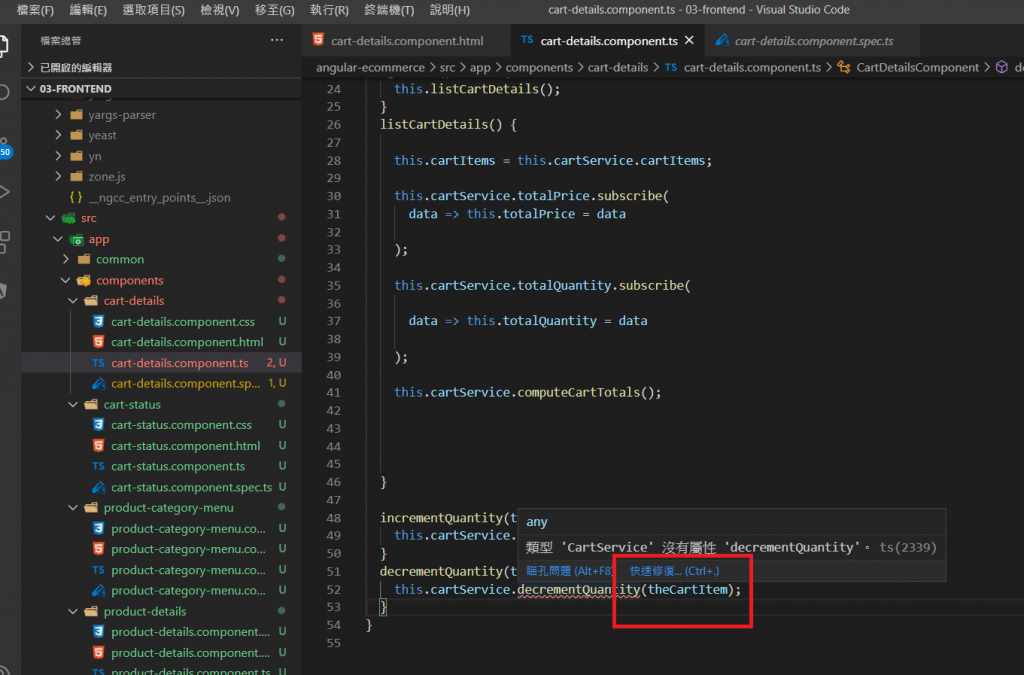This screenshot has height=675, width=1024.
Task: Expand the yargs-parser folder
Action: tap(121, 115)
